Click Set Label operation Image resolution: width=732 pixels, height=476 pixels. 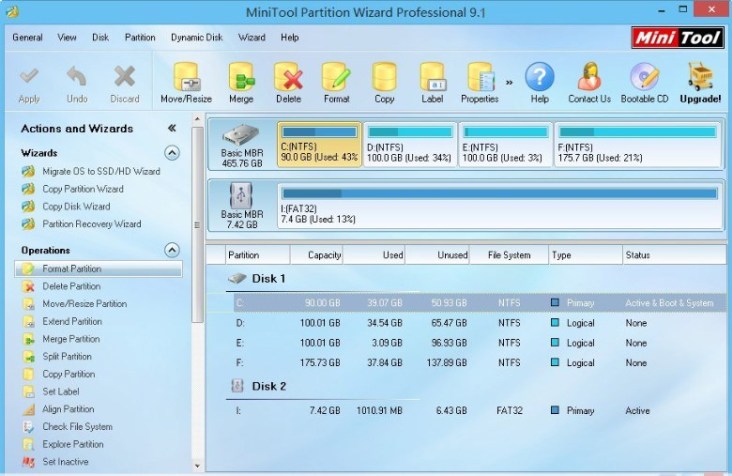click(61, 392)
